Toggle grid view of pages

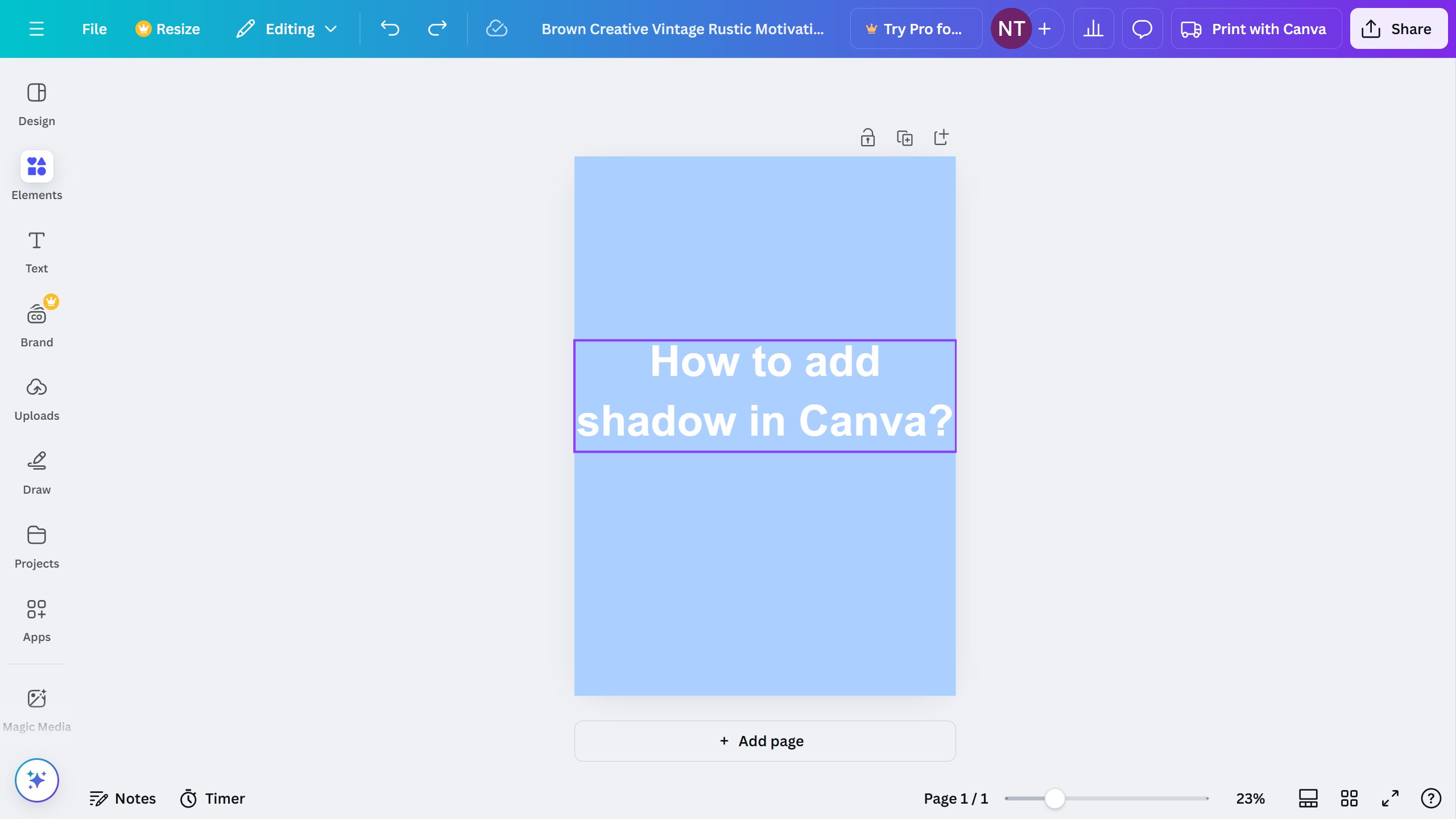click(1349, 798)
